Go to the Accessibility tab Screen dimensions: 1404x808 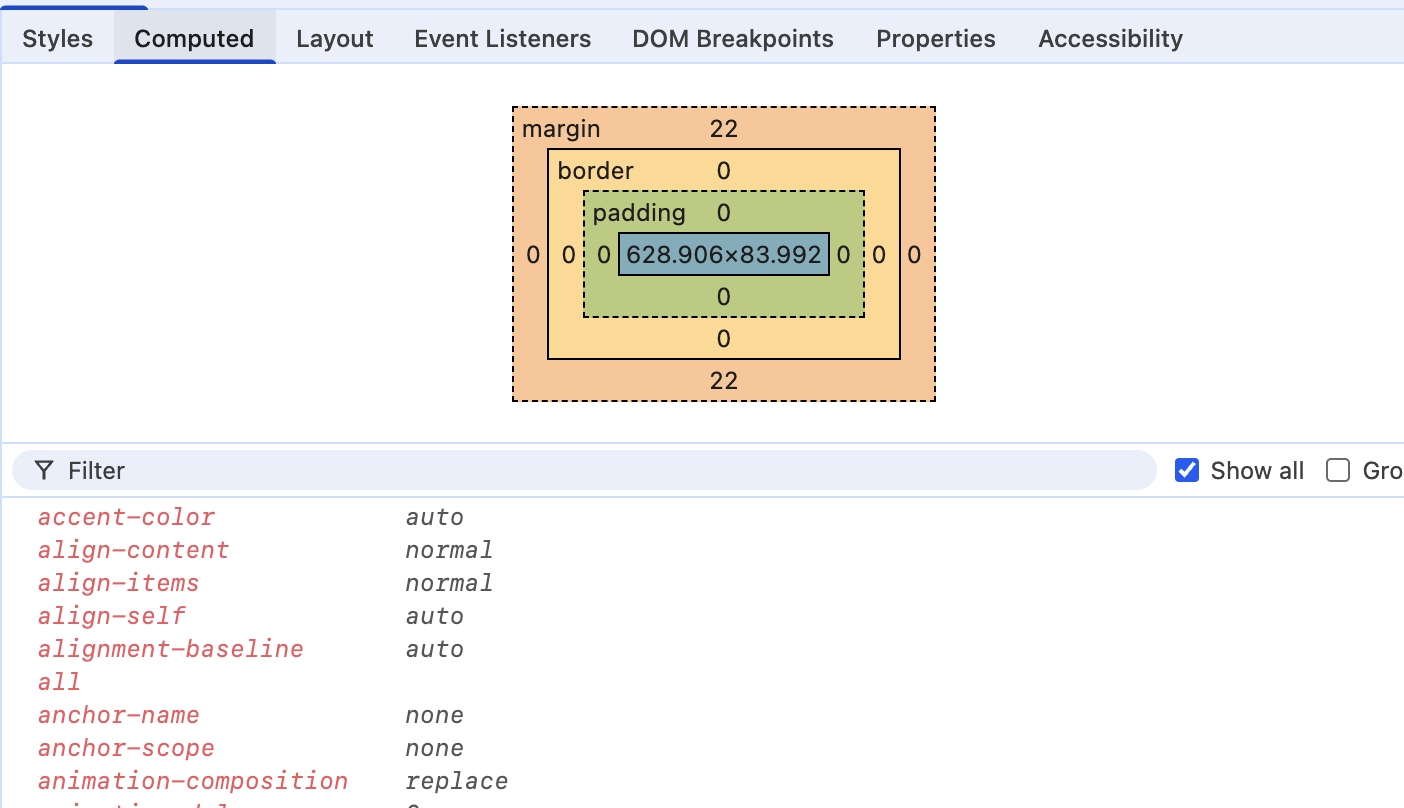(1110, 39)
